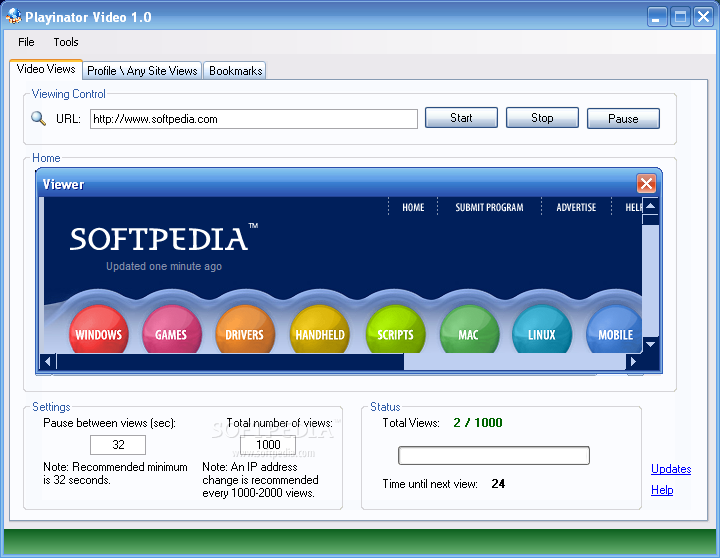The height and width of the screenshot is (558, 720).
Task: Click the time until next view value 24
Action: click(498, 484)
